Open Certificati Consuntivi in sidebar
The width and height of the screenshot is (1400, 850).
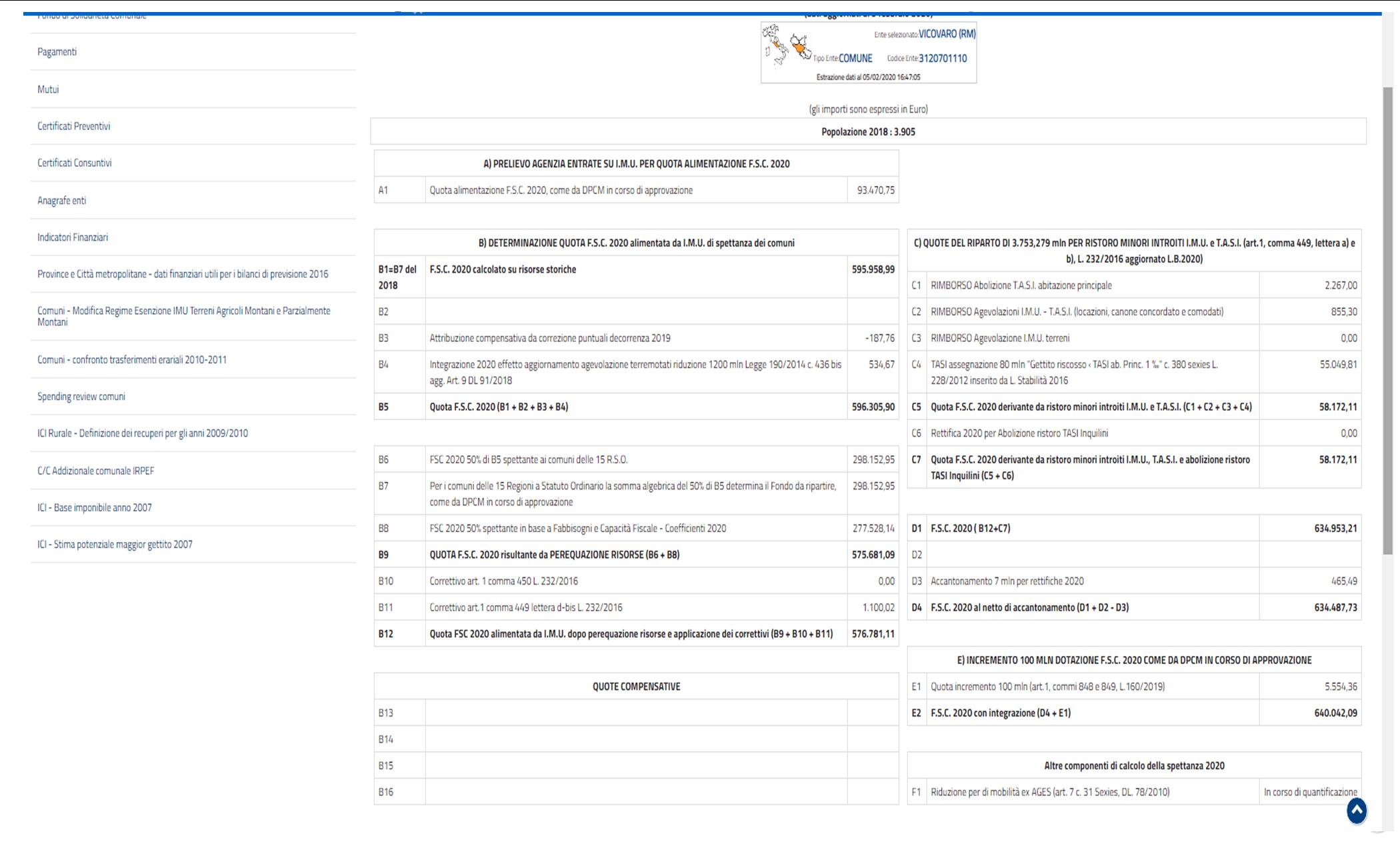[x=75, y=163]
